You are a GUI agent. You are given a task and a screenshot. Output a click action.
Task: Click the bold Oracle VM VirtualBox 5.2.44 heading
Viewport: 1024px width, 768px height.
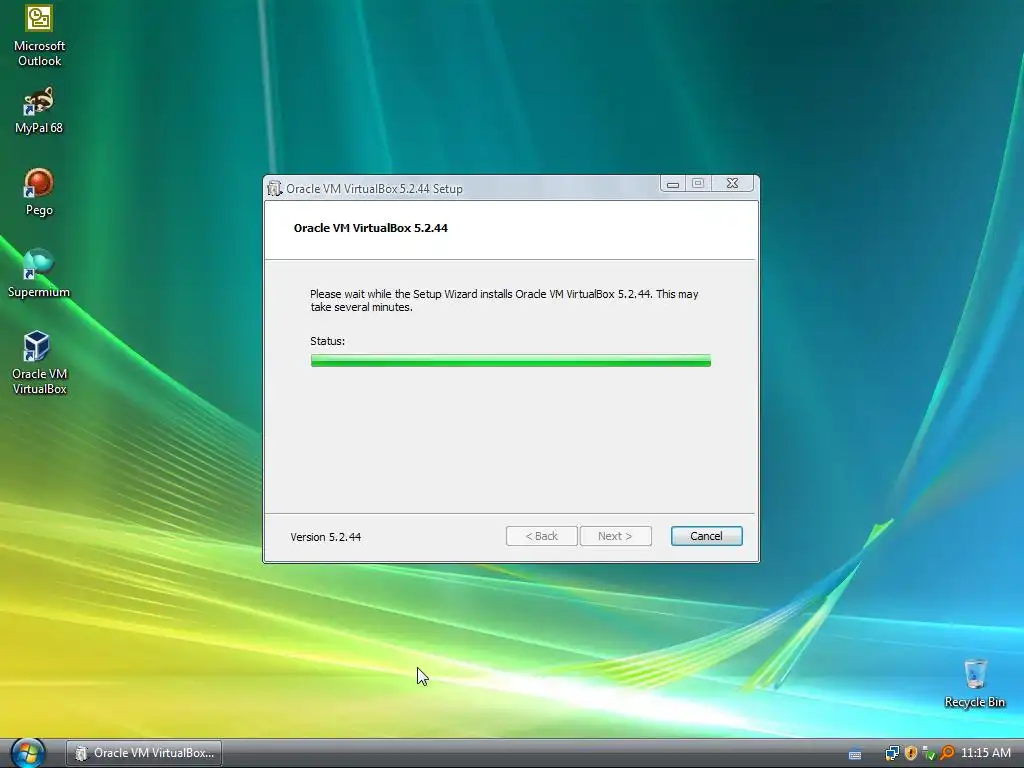click(370, 228)
